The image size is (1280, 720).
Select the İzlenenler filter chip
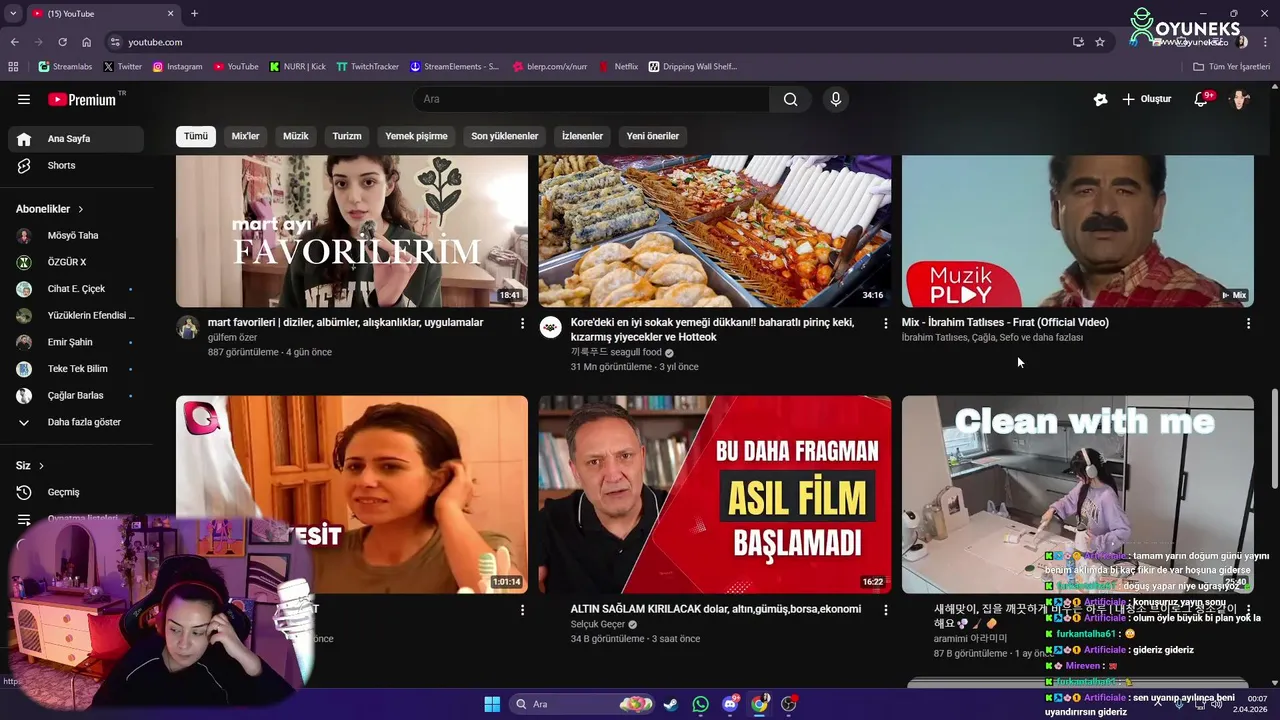point(582,136)
